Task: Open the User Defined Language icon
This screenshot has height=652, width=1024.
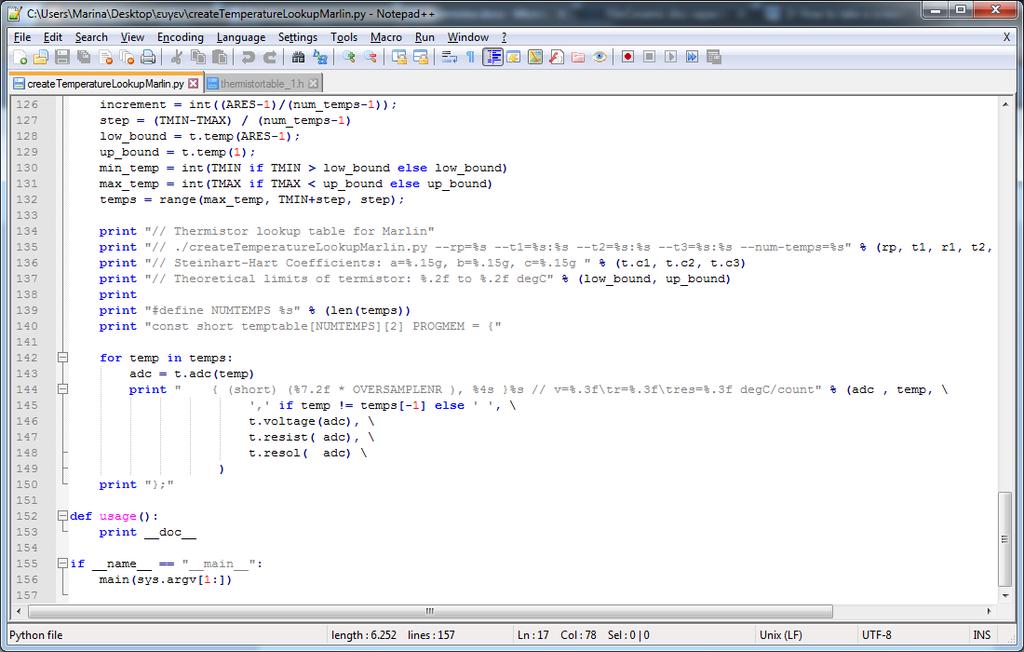Action: 514,57
